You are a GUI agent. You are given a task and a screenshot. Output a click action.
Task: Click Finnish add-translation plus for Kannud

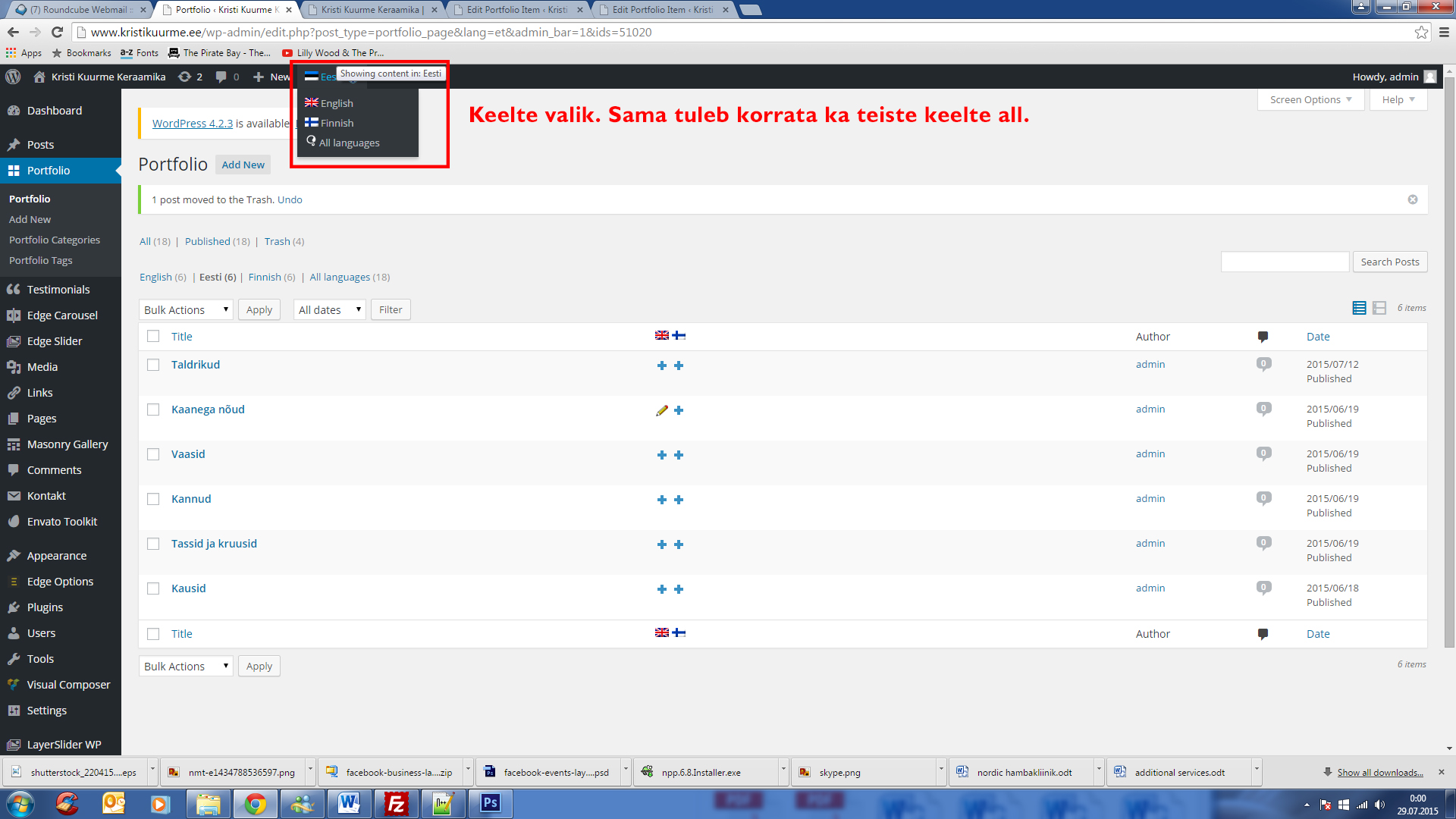click(679, 500)
